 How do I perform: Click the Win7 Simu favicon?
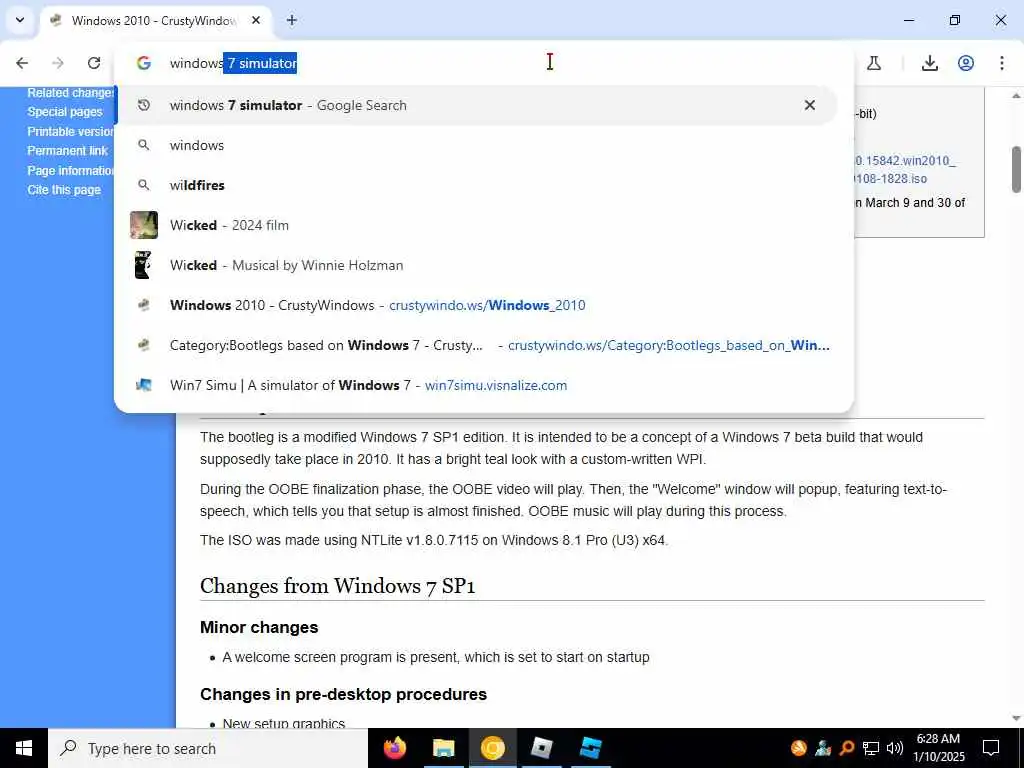tap(144, 385)
